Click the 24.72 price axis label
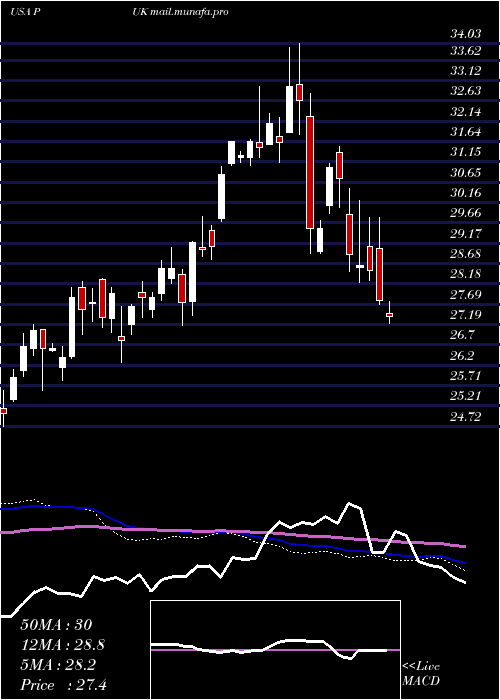The height and width of the screenshot is (700, 500). [x=465, y=417]
